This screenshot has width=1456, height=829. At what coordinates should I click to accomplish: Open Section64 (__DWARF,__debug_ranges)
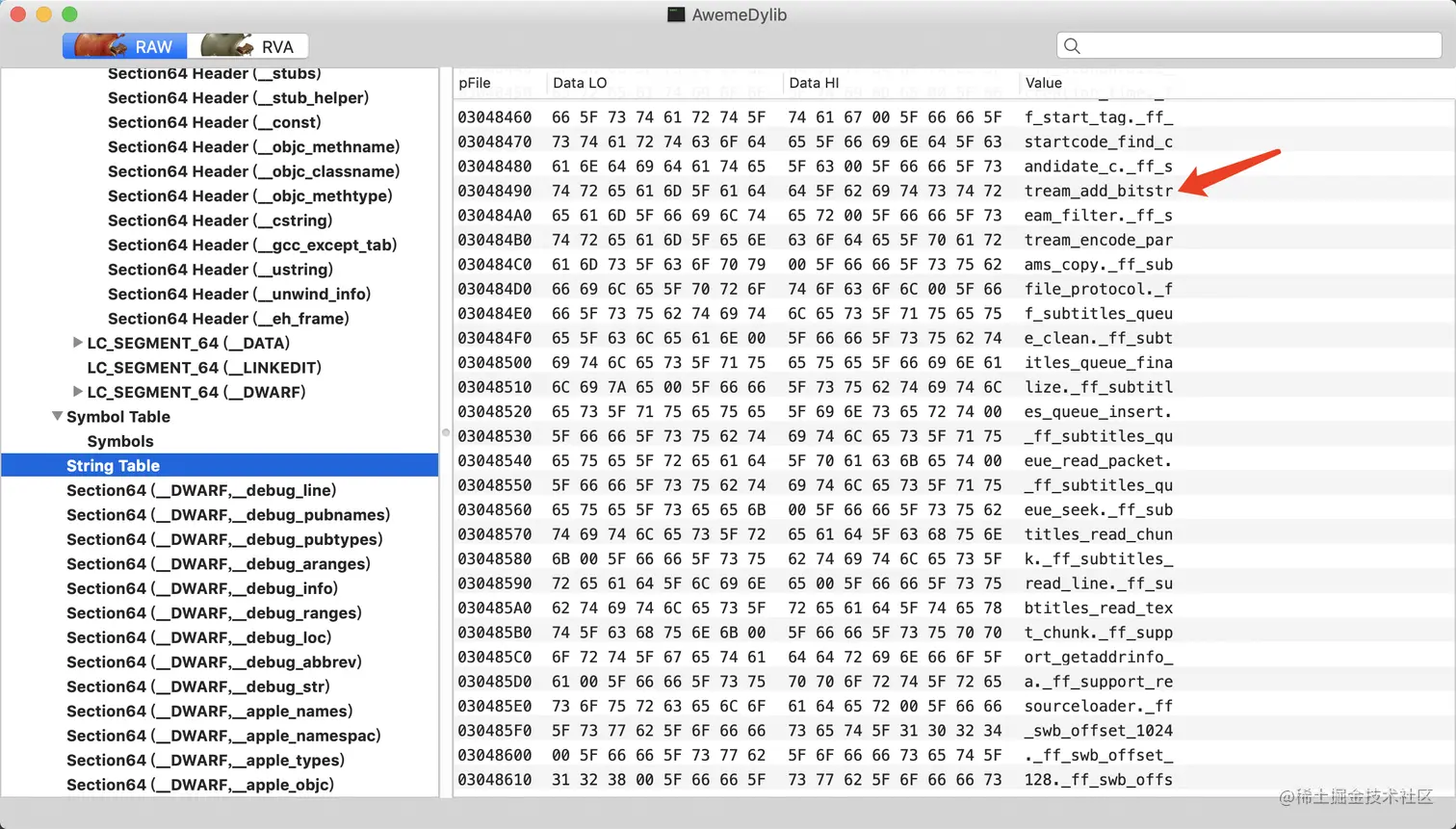214,612
